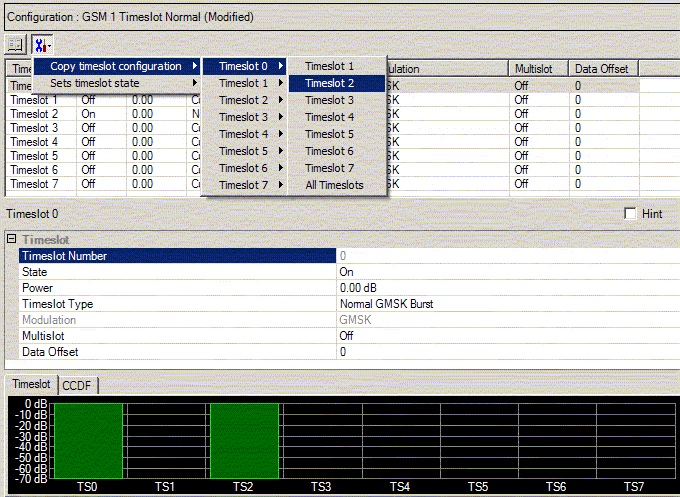Image resolution: width=680 pixels, height=497 pixels.
Task: Click the TS4 label under graph
Action: [x=399, y=487]
